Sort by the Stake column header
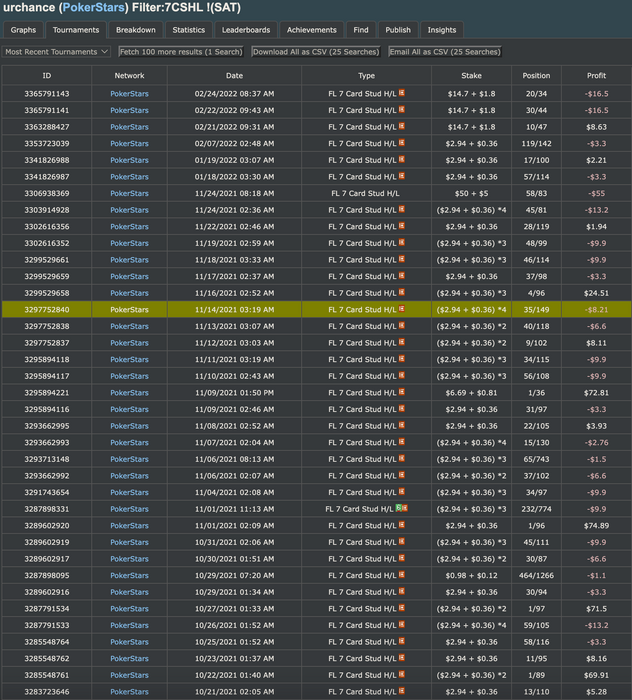 tap(471, 75)
